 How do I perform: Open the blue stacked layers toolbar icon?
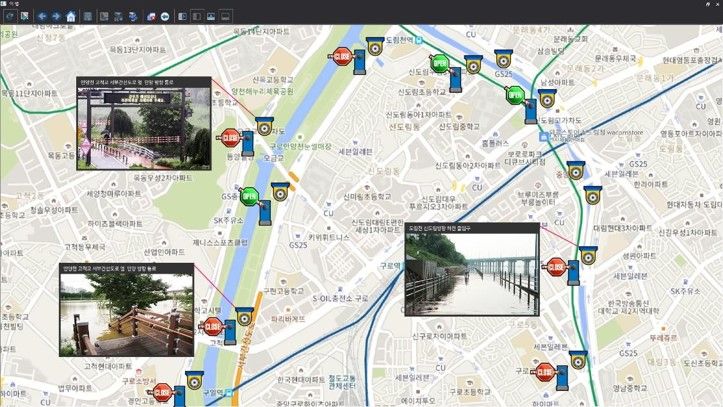tap(133, 17)
